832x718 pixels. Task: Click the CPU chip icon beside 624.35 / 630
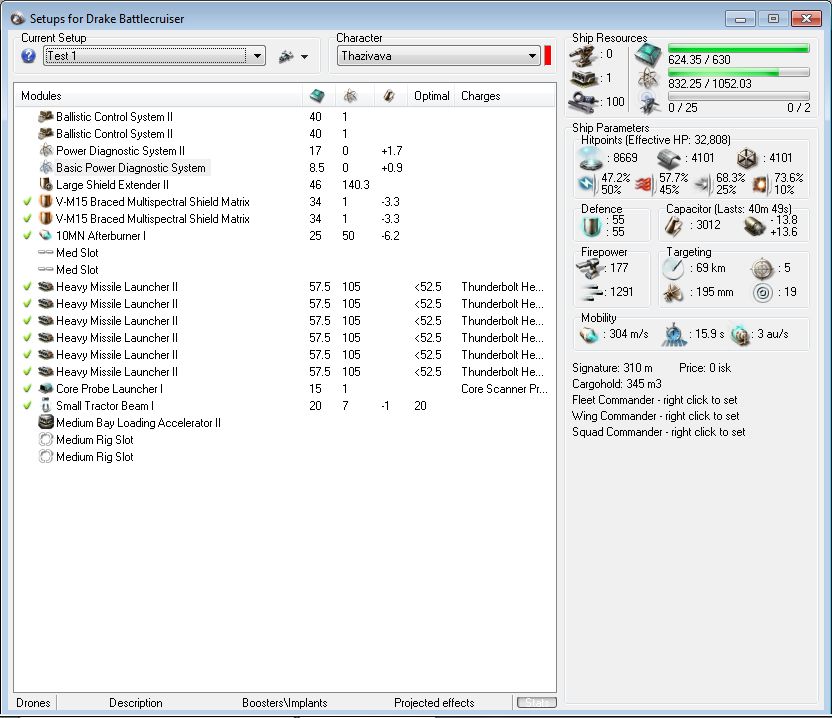click(x=648, y=56)
